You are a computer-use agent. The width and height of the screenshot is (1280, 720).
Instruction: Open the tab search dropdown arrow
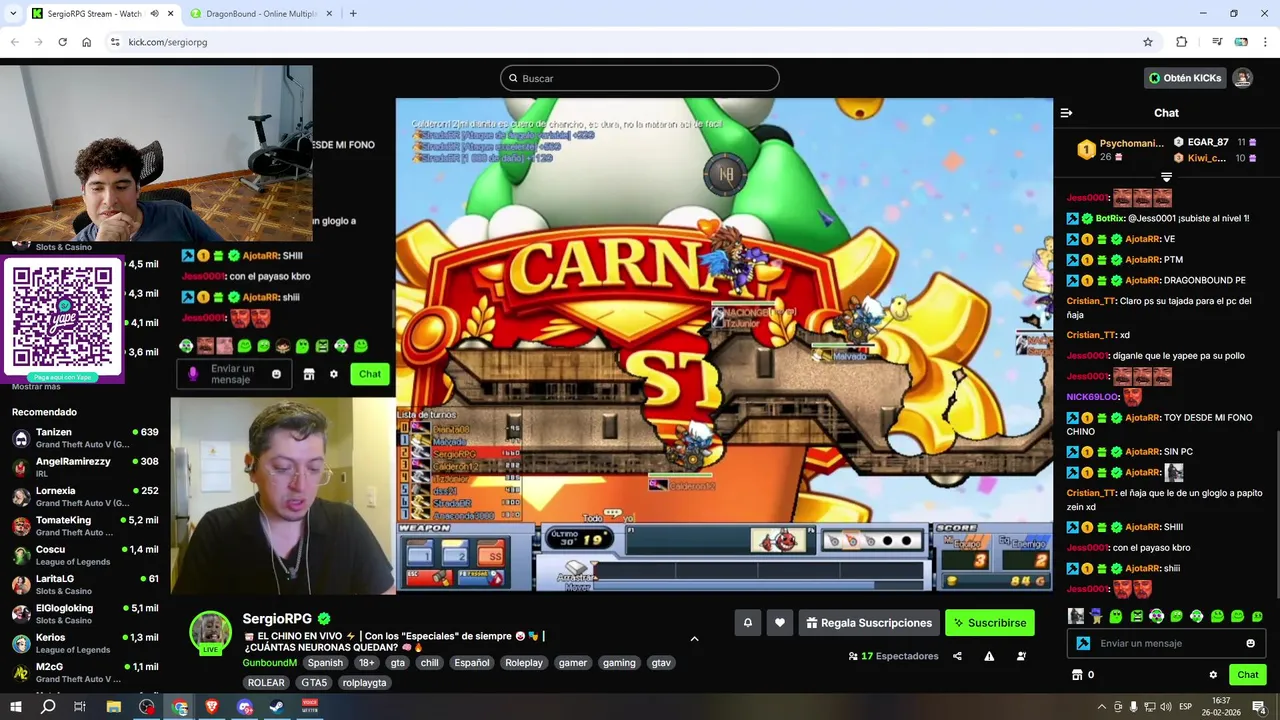(13, 14)
